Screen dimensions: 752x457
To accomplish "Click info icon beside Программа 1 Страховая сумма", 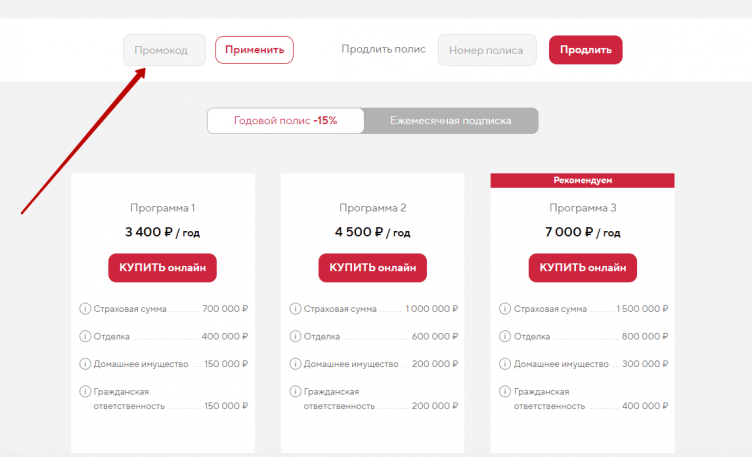I will (85, 309).
